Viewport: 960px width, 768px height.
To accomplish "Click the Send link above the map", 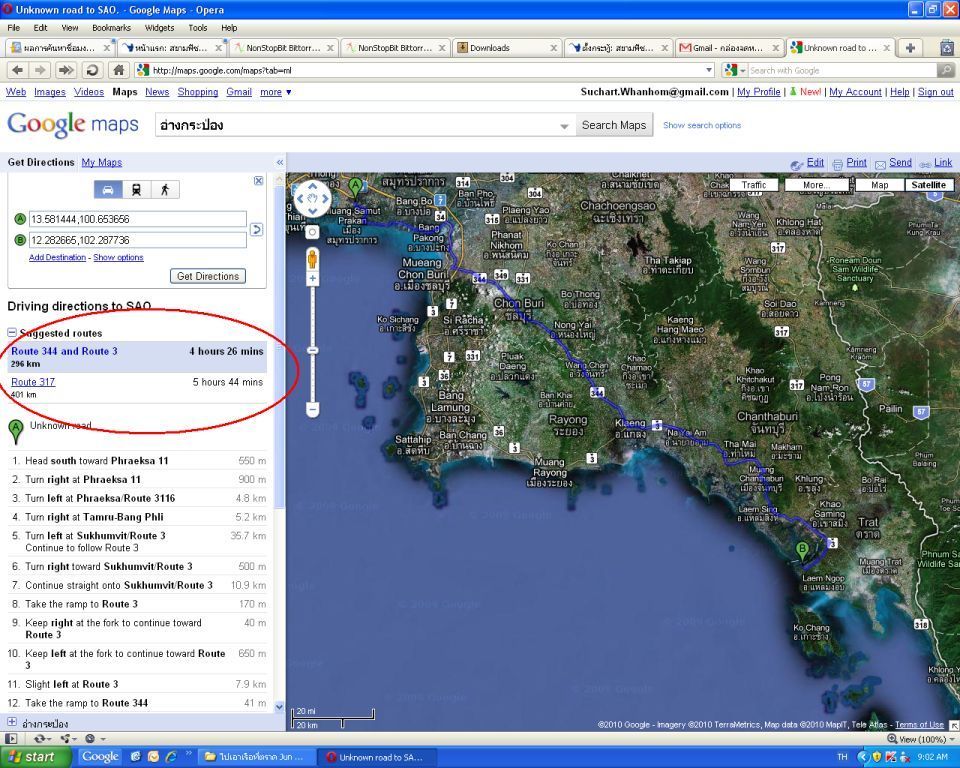I will coord(900,162).
